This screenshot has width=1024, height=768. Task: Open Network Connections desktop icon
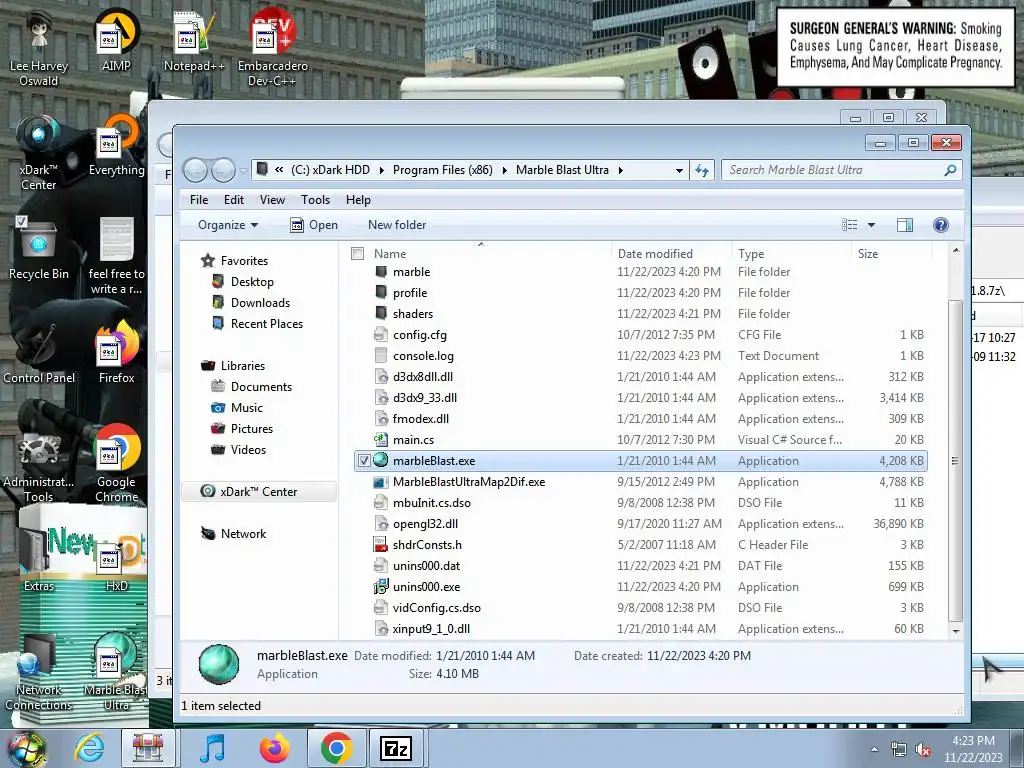[x=39, y=673]
